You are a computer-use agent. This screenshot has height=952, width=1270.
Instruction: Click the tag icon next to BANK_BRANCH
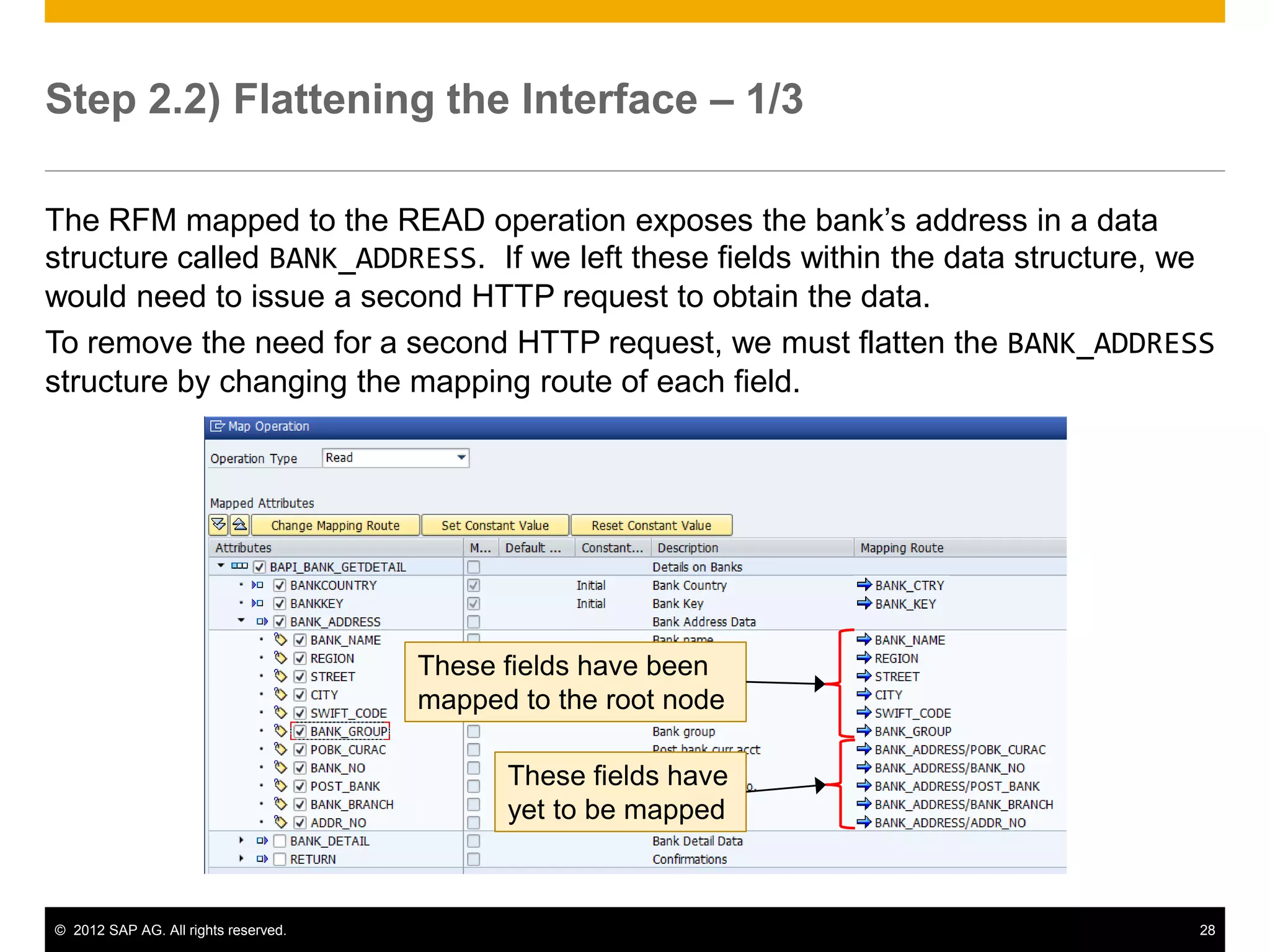click(281, 804)
